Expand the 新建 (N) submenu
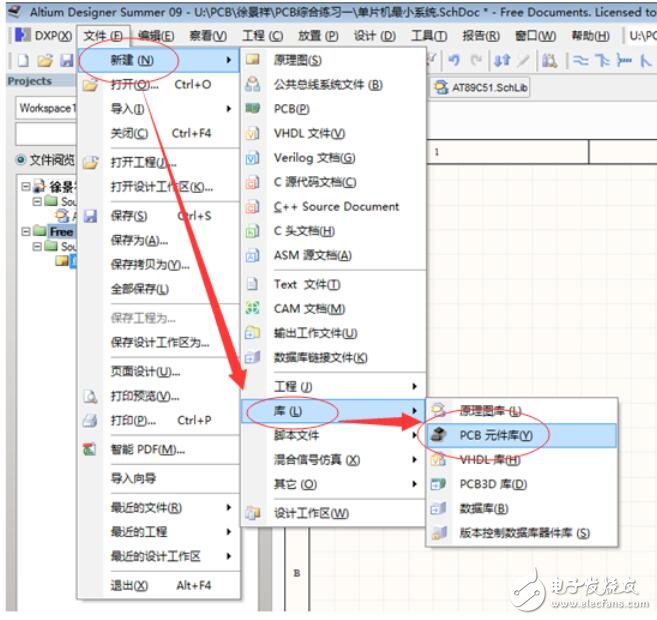657x620 pixels. 159,60
